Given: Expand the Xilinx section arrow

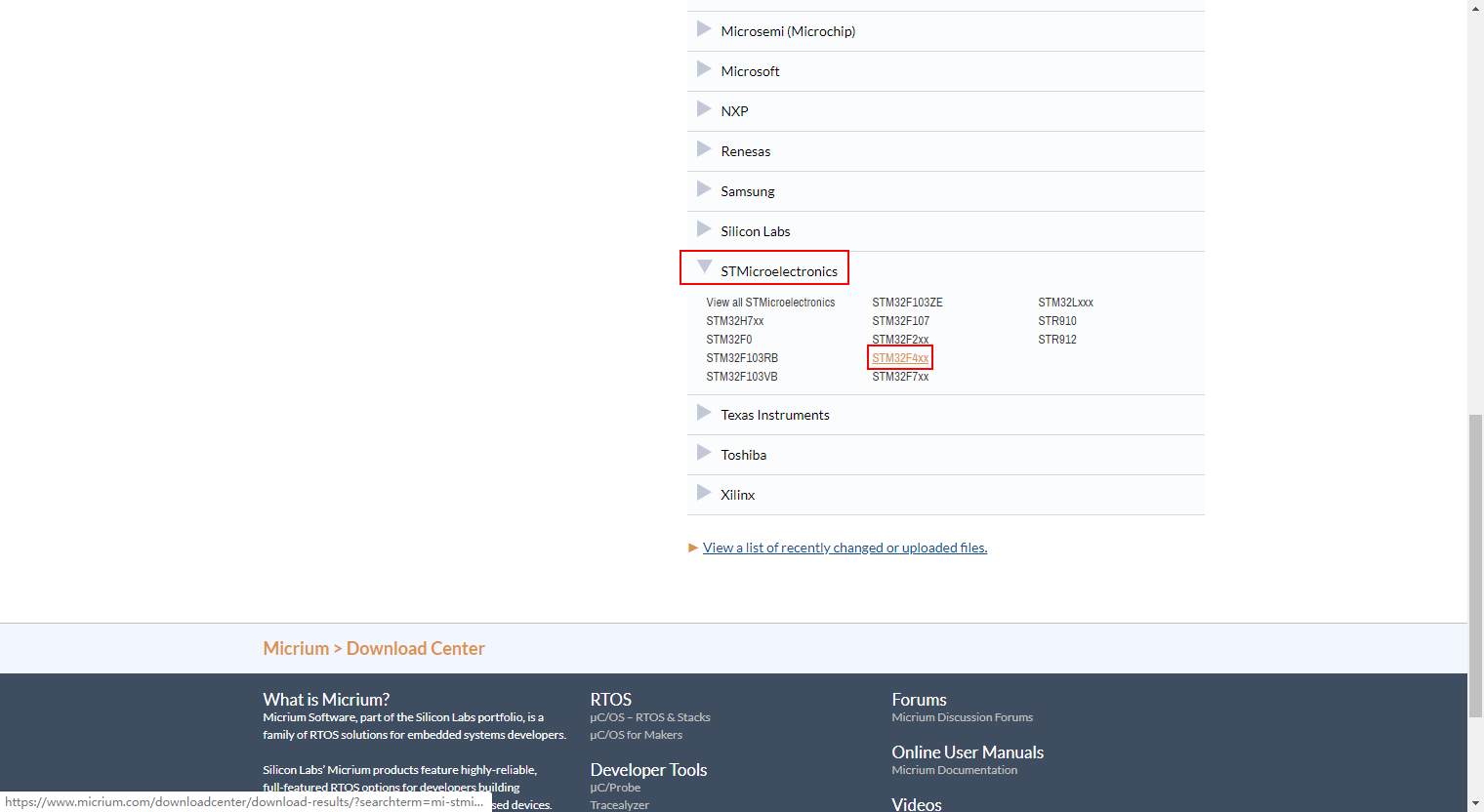Looking at the screenshot, I should tap(703, 493).
